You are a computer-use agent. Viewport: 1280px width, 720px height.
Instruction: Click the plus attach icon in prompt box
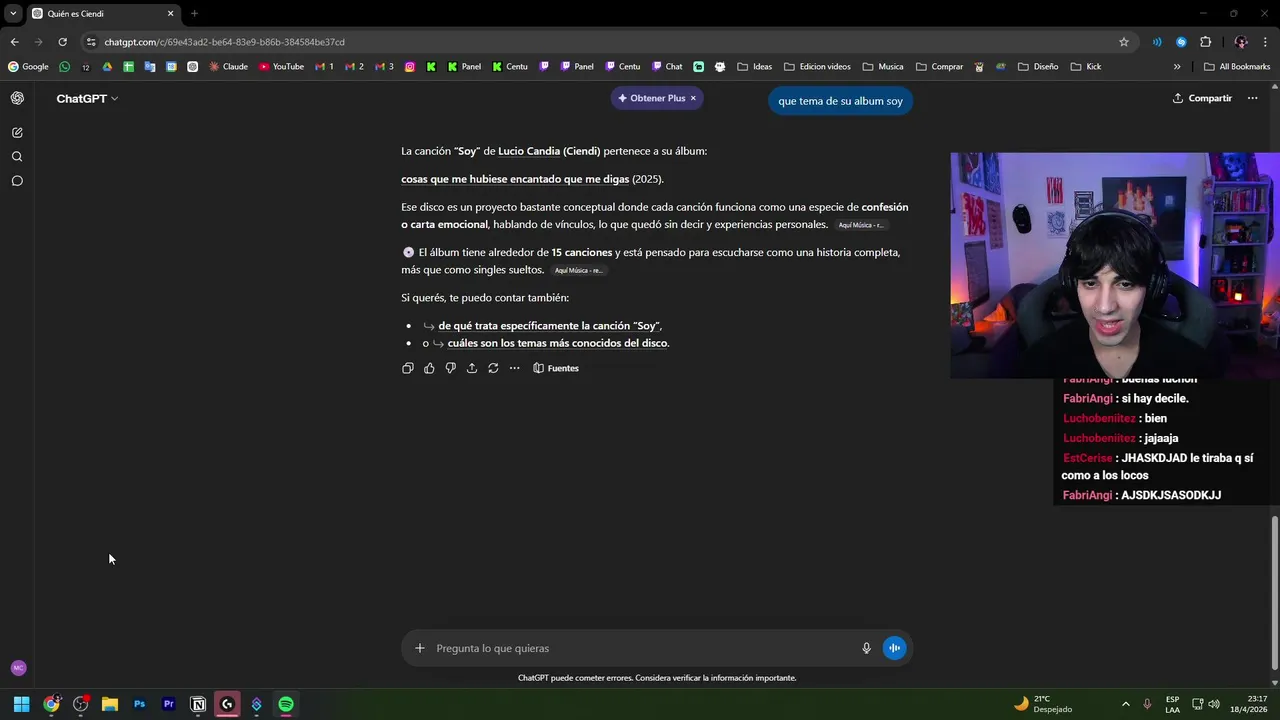tap(420, 648)
